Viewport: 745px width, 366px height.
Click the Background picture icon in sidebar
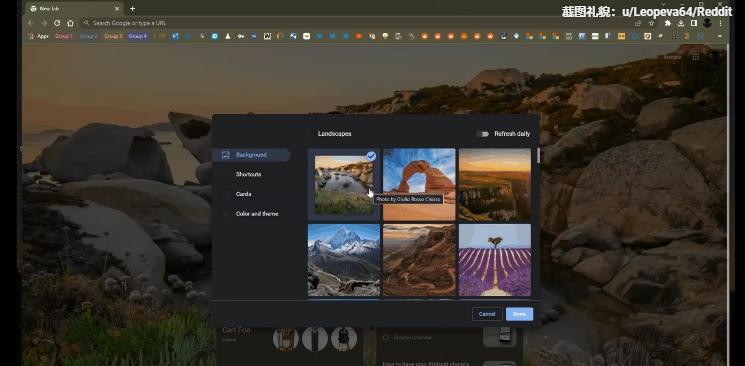(226, 155)
